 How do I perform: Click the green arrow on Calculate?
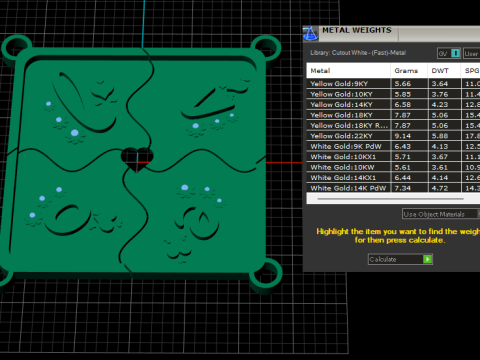coord(427,259)
